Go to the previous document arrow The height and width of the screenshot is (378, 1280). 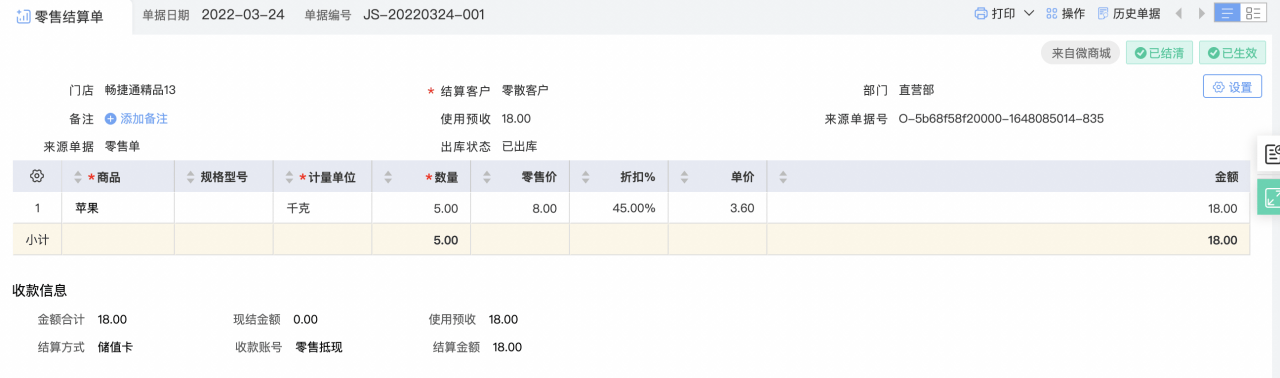point(1177,14)
